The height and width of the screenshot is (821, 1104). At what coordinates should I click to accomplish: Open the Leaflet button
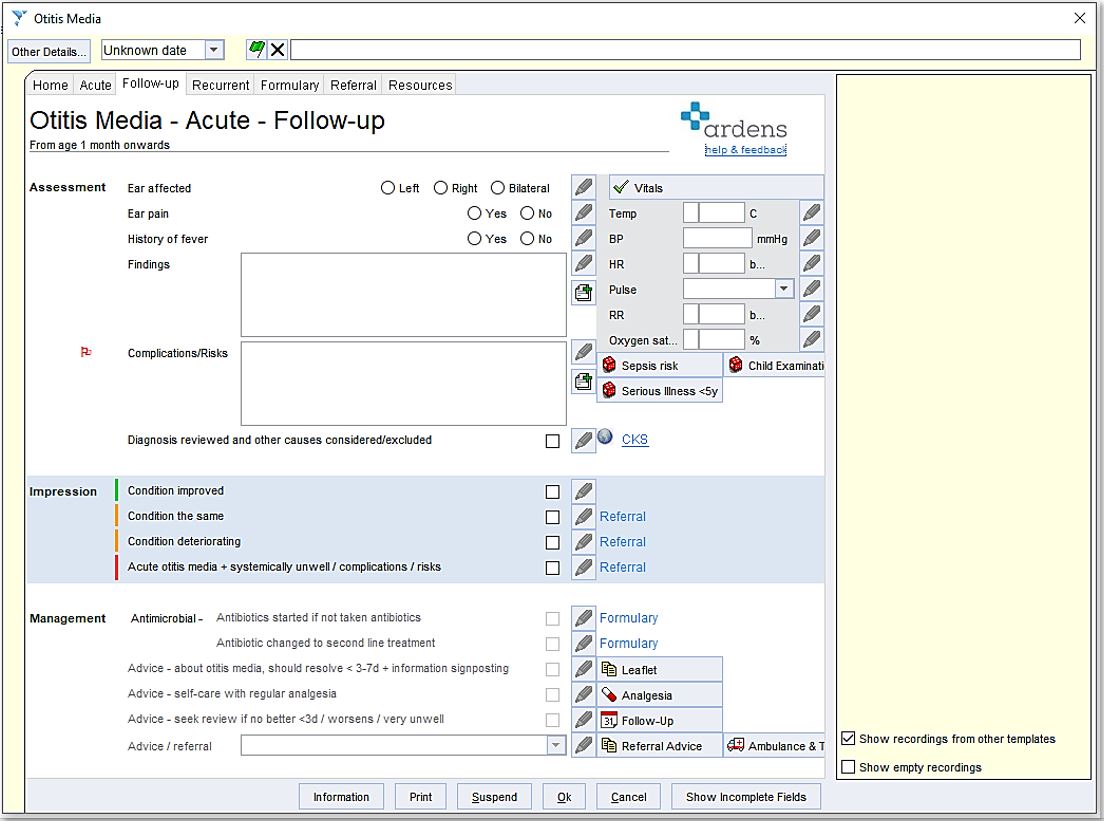tap(660, 670)
